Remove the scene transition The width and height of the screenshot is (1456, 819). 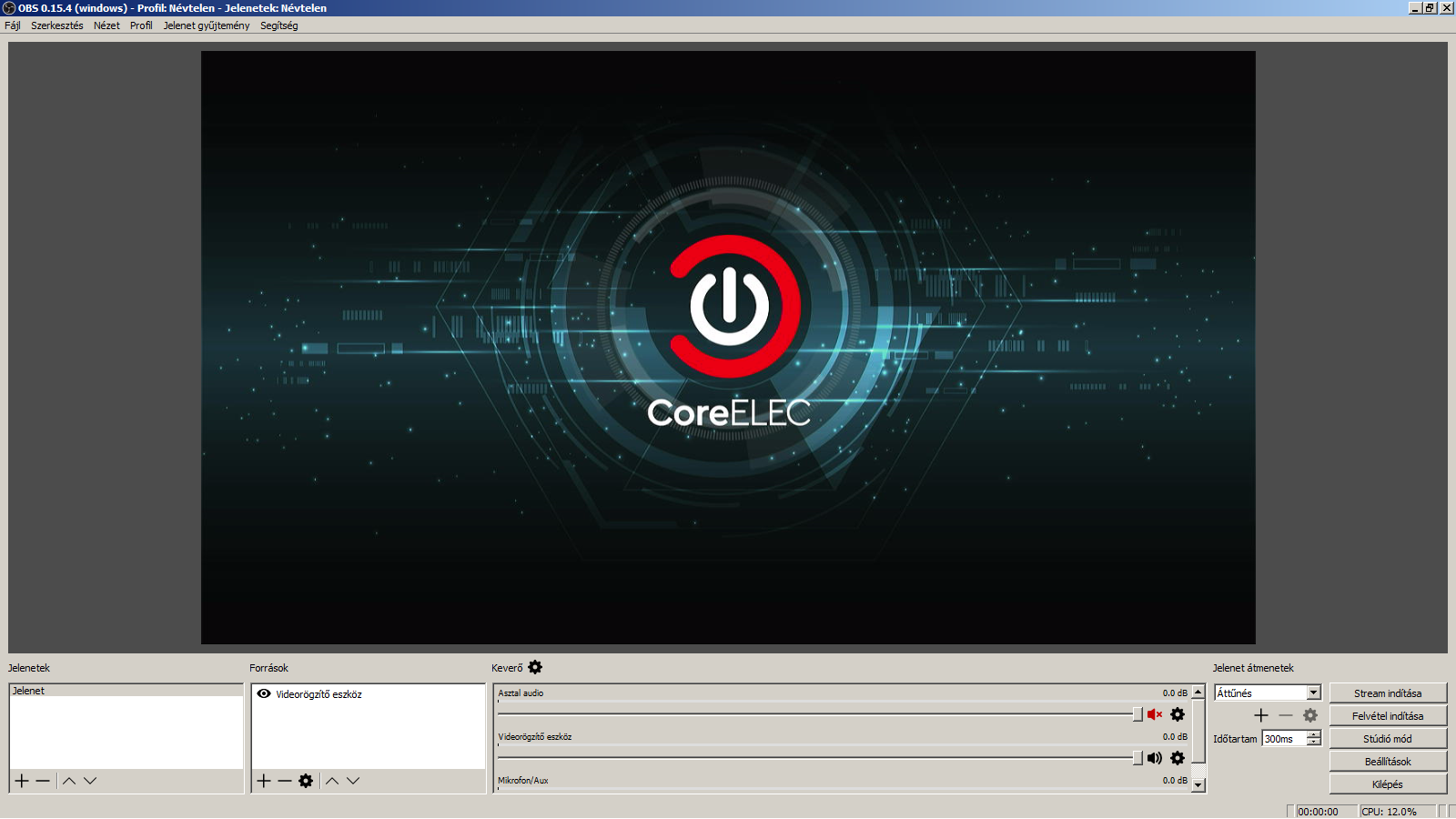tap(1286, 715)
